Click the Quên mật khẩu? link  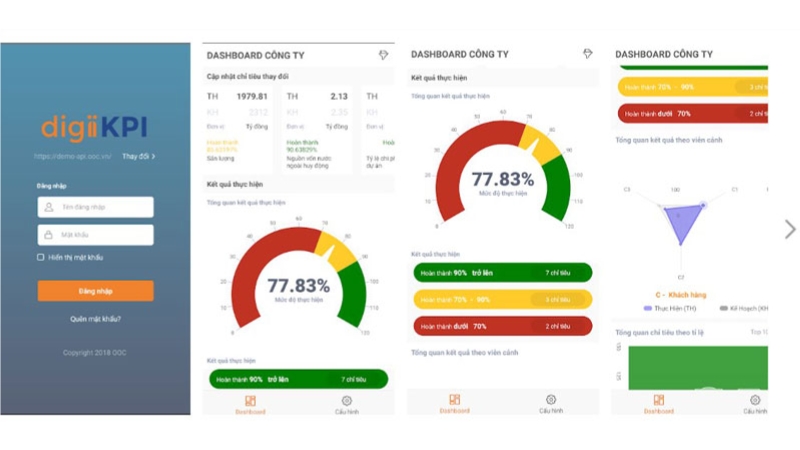(x=96, y=319)
